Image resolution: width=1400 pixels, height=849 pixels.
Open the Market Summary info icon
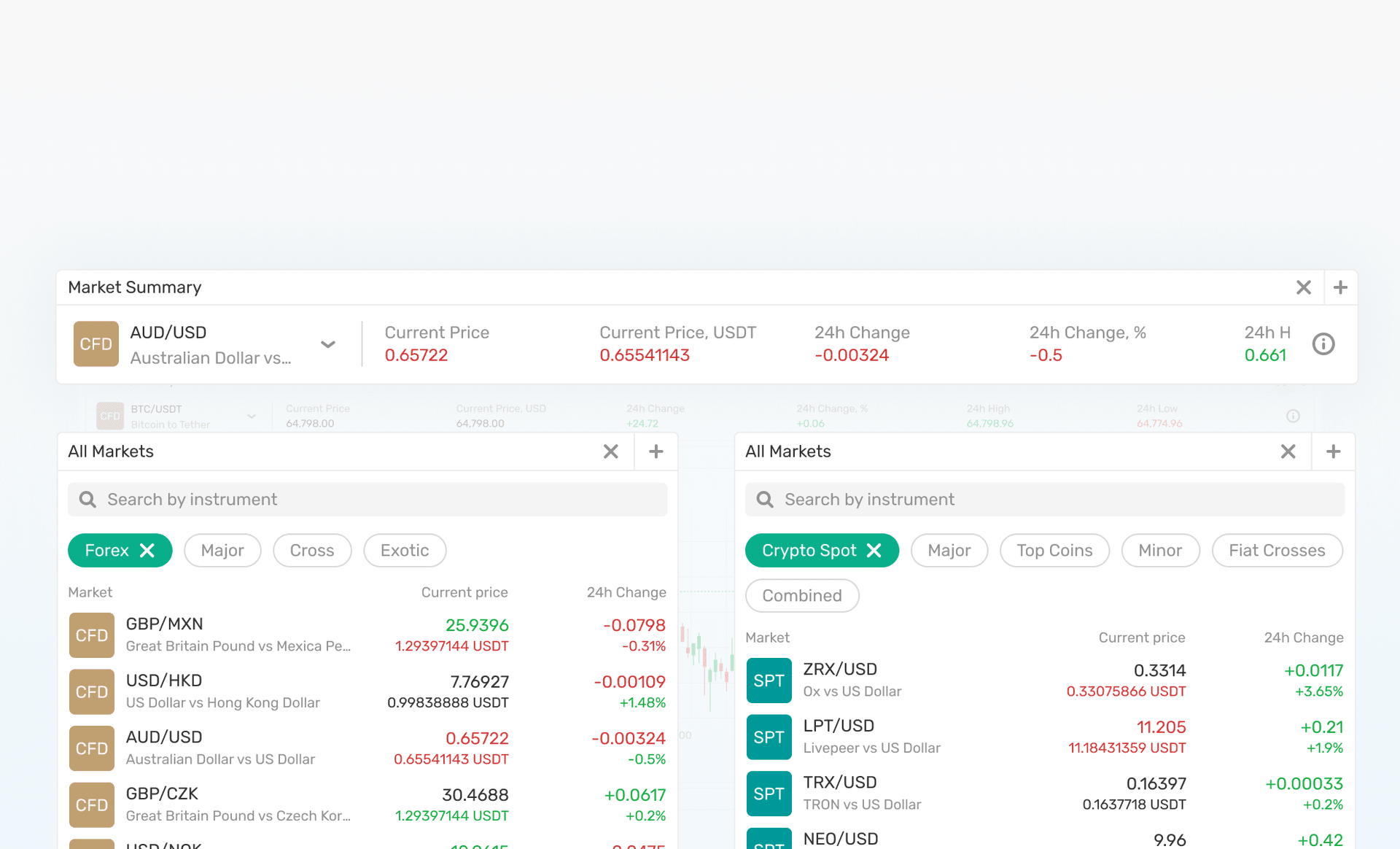pos(1323,344)
